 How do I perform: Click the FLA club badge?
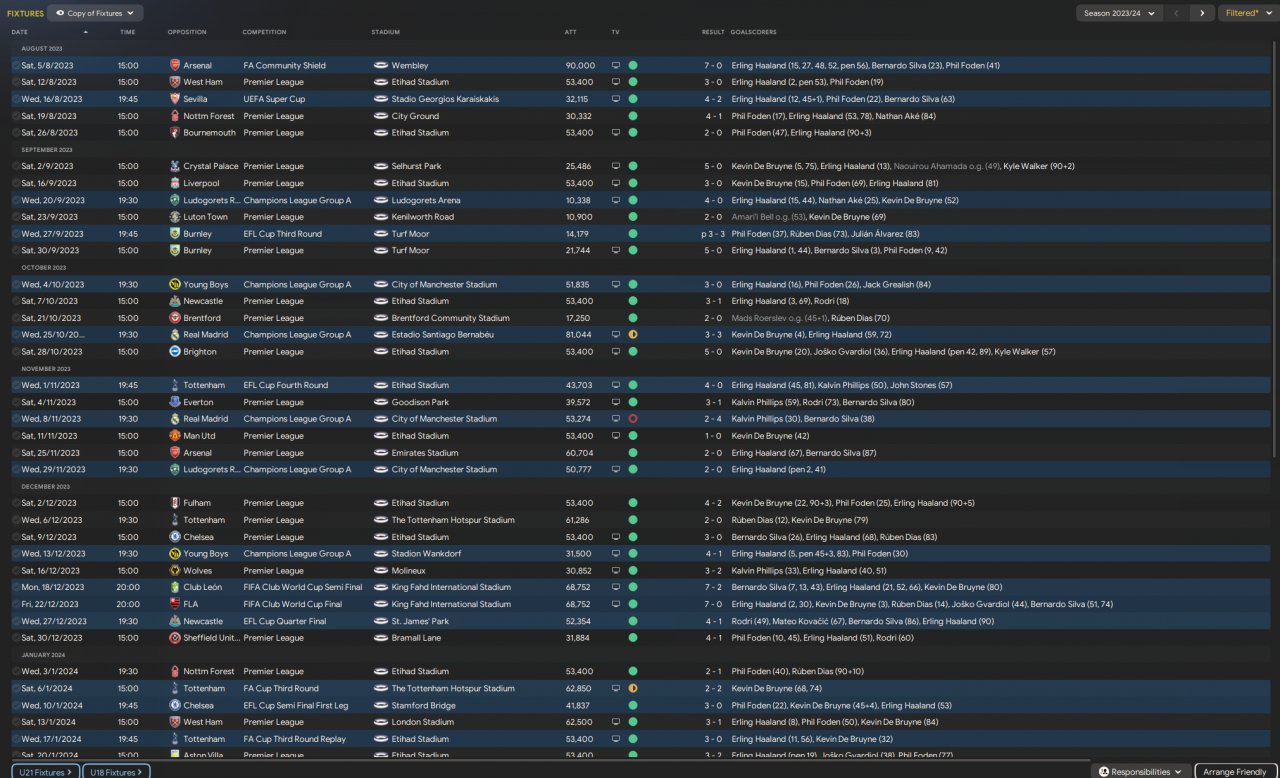tap(176, 604)
